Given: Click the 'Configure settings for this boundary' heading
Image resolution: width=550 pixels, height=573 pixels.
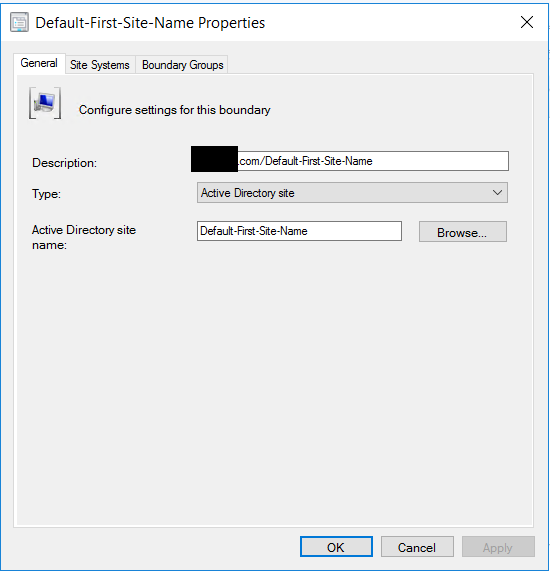Looking at the screenshot, I should [x=175, y=110].
